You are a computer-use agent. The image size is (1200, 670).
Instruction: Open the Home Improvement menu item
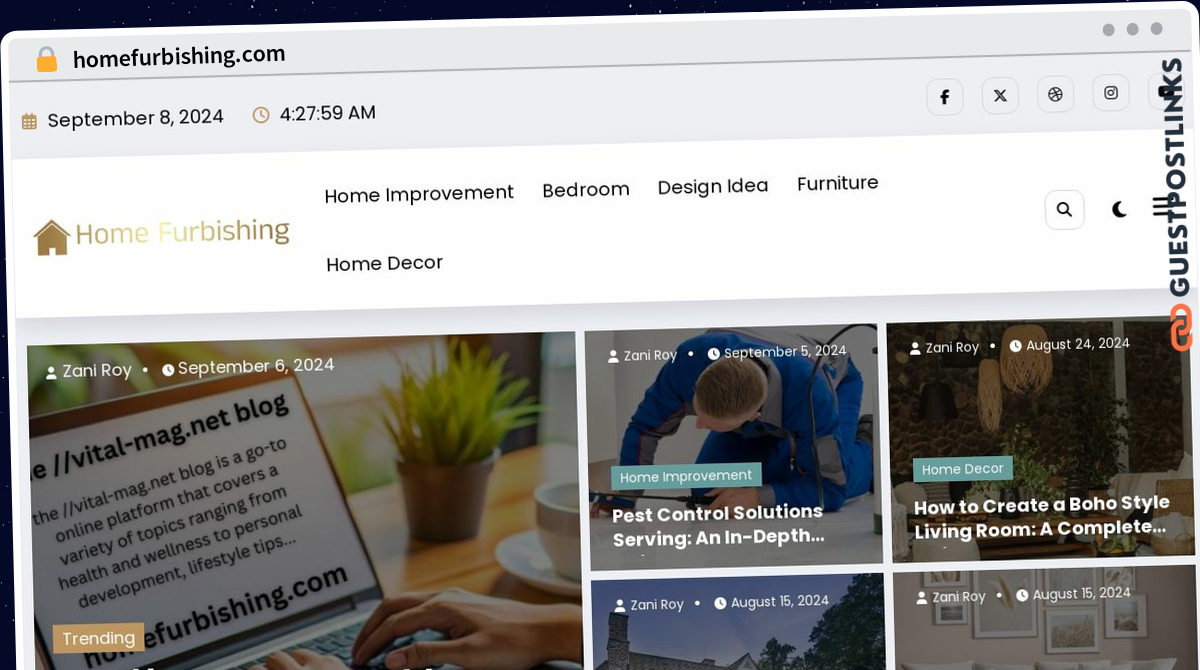[419, 193]
